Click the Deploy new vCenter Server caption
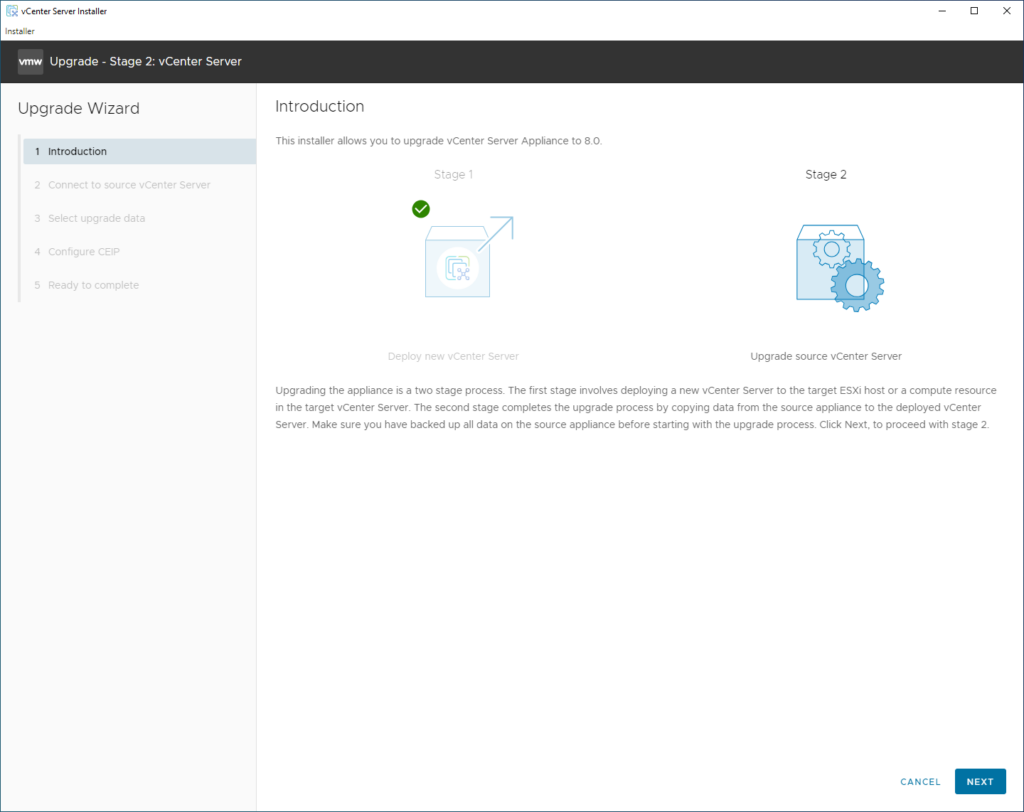 click(453, 356)
